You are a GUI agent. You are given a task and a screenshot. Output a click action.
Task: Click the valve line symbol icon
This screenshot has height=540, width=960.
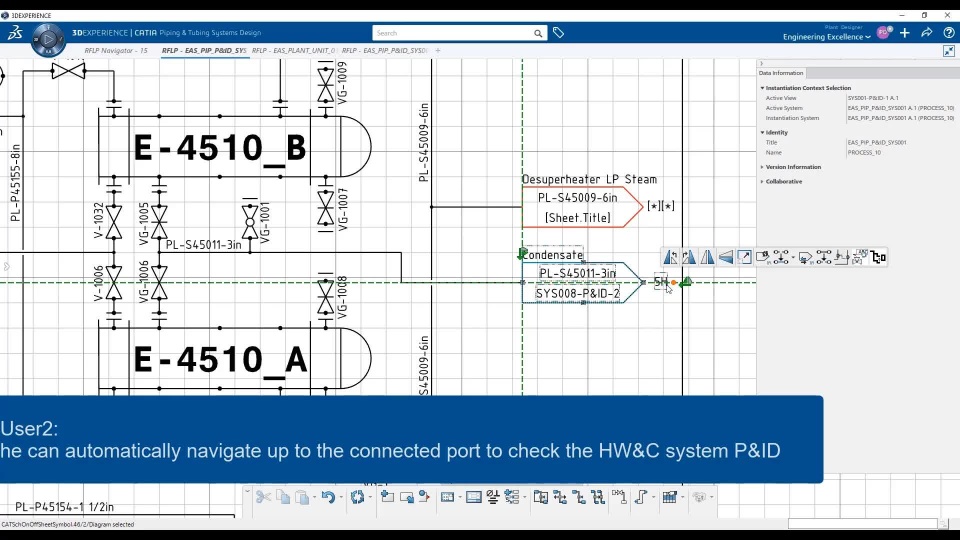(619, 497)
